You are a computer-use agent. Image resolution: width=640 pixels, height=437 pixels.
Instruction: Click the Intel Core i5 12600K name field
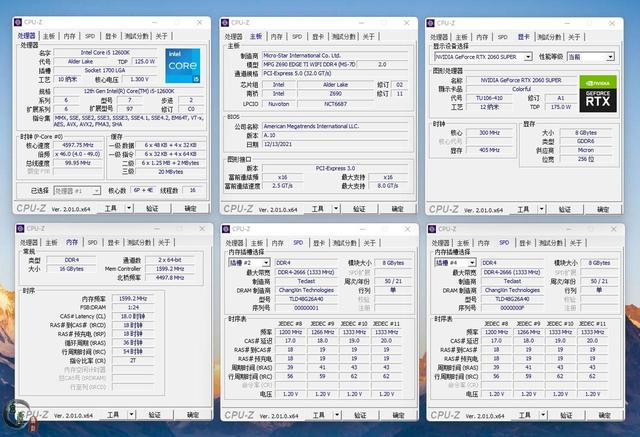click(105, 52)
